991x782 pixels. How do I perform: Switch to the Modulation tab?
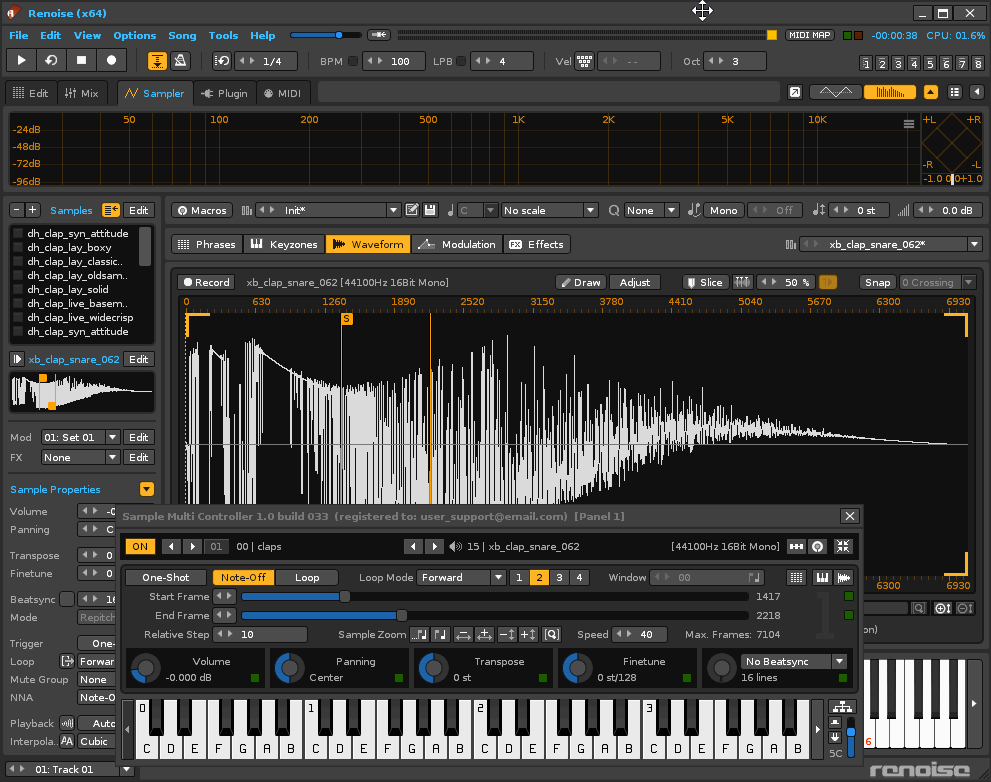457,244
